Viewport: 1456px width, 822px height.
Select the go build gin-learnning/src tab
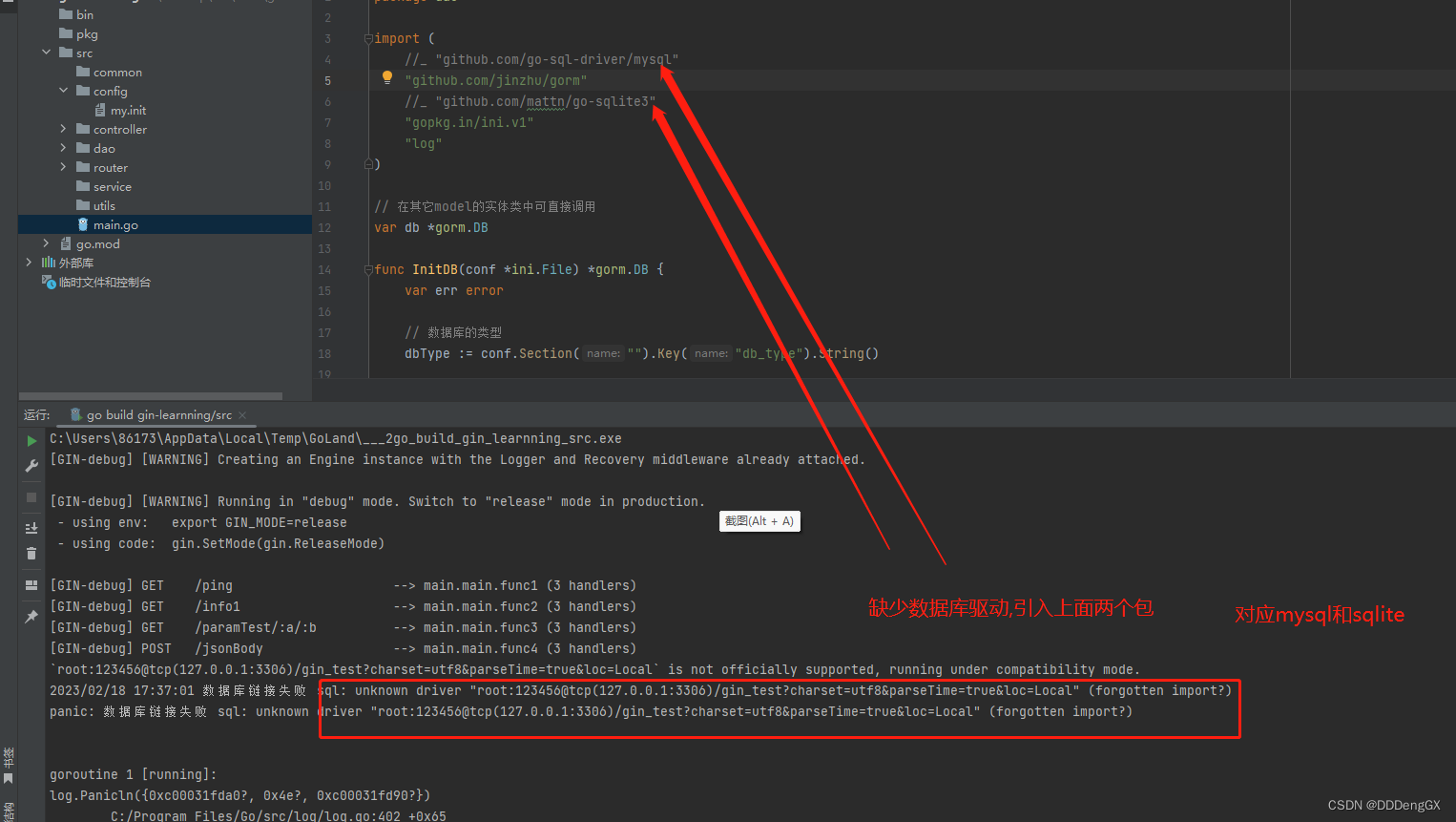158,415
